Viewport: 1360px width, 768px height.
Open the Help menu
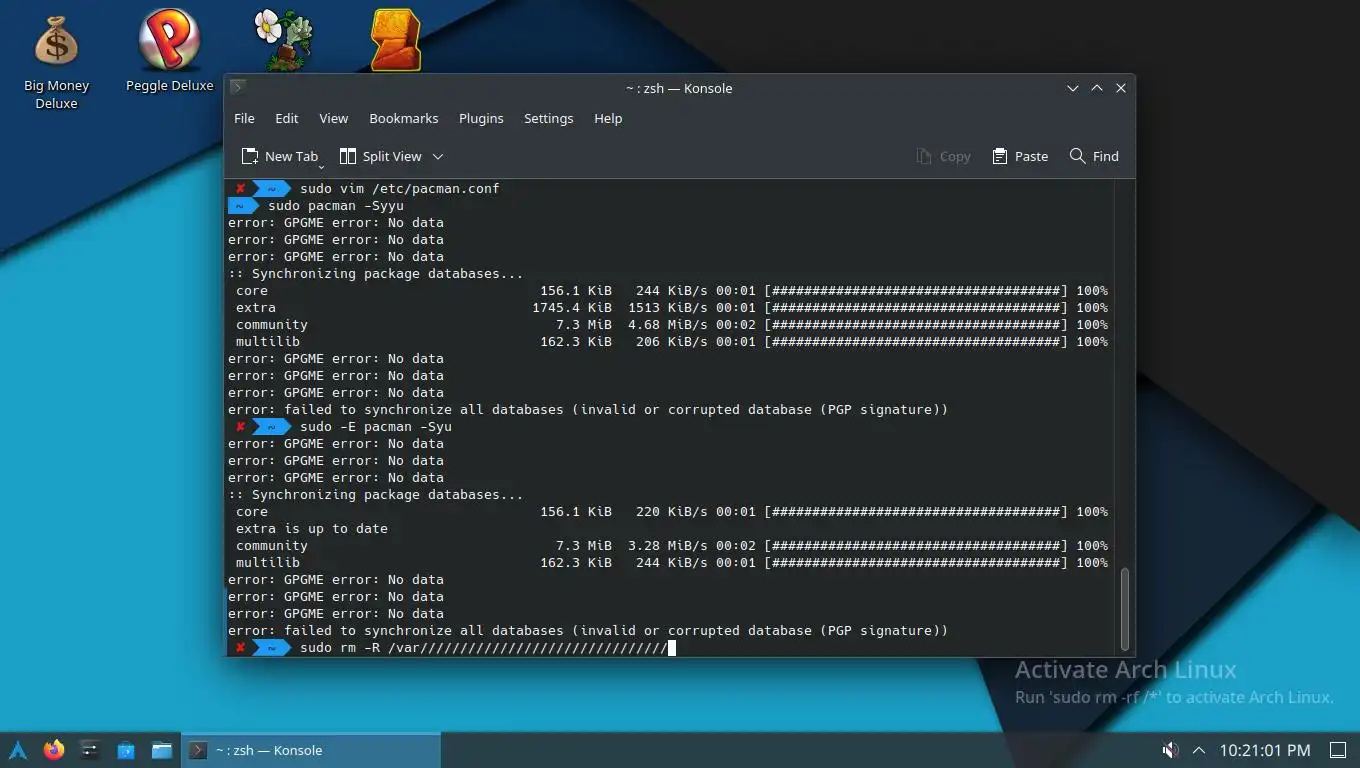pos(608,118)
